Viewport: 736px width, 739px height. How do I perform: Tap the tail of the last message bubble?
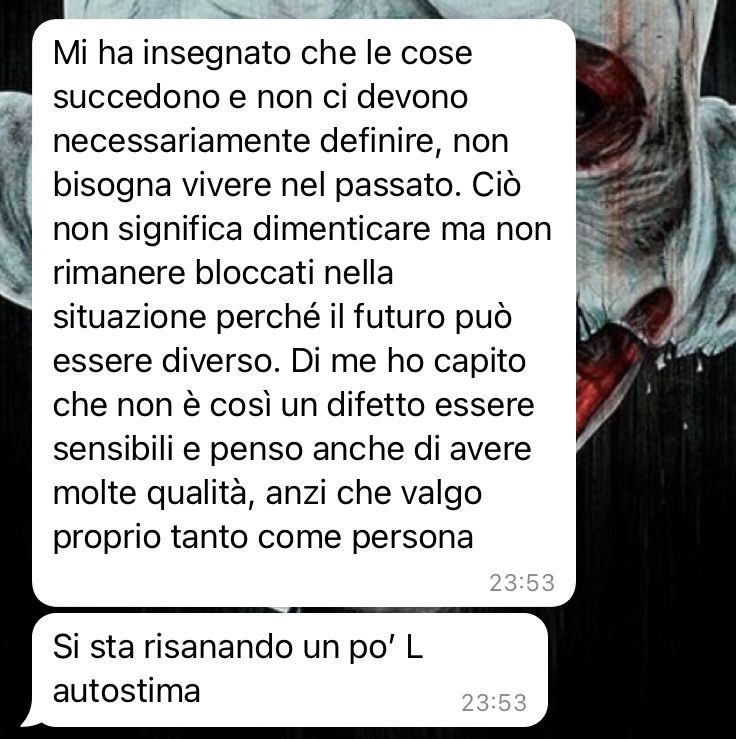pyautogui.click(x=28, y=718)
